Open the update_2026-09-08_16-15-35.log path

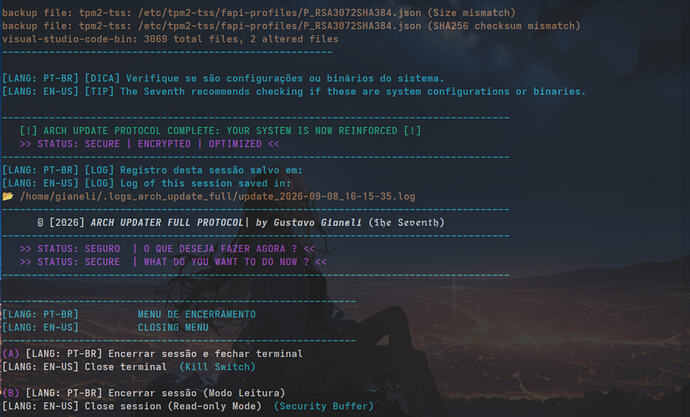217,196
